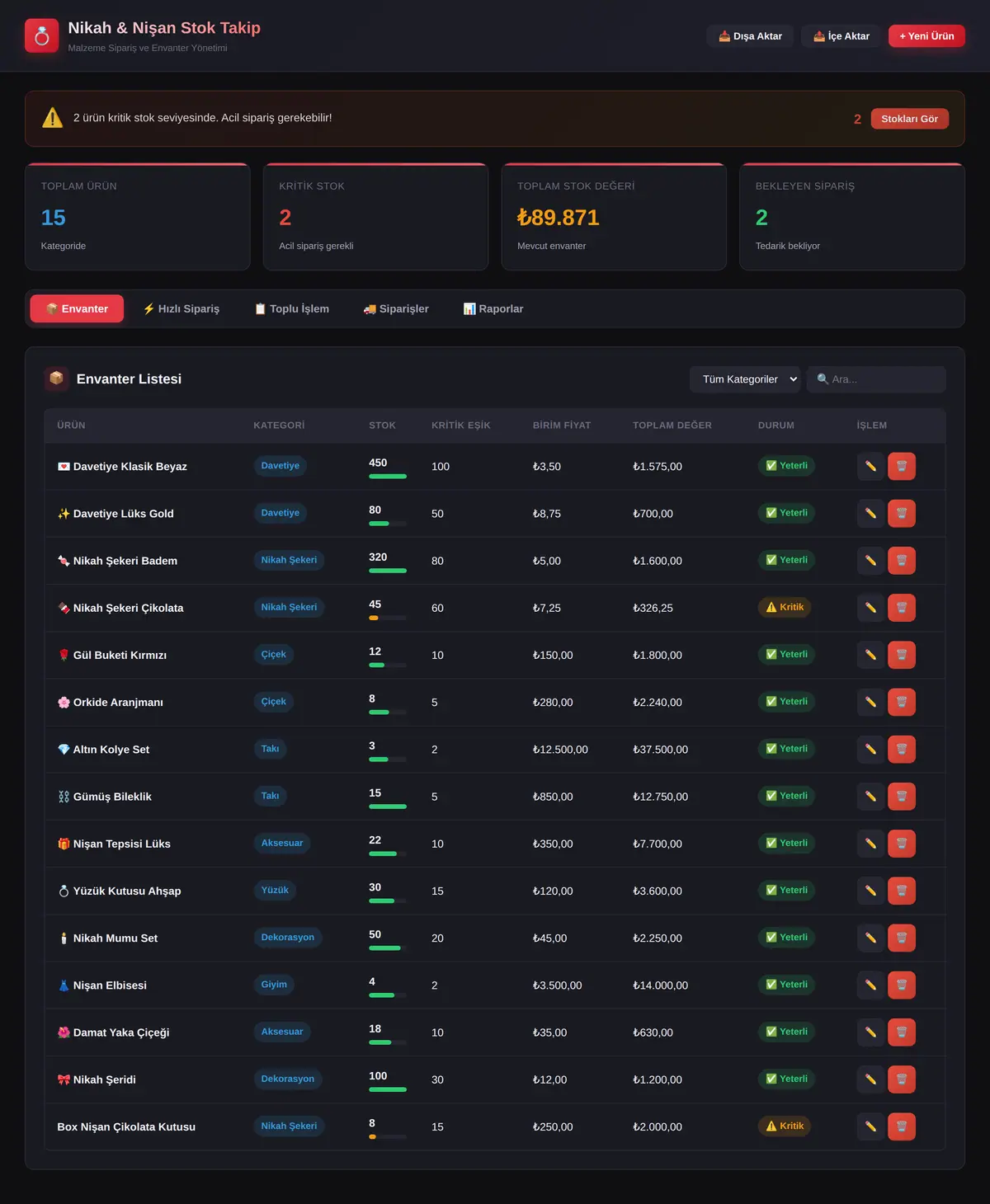990x1204 pixels.
Task: Click the STOK column header
Action: click(382, 426)
